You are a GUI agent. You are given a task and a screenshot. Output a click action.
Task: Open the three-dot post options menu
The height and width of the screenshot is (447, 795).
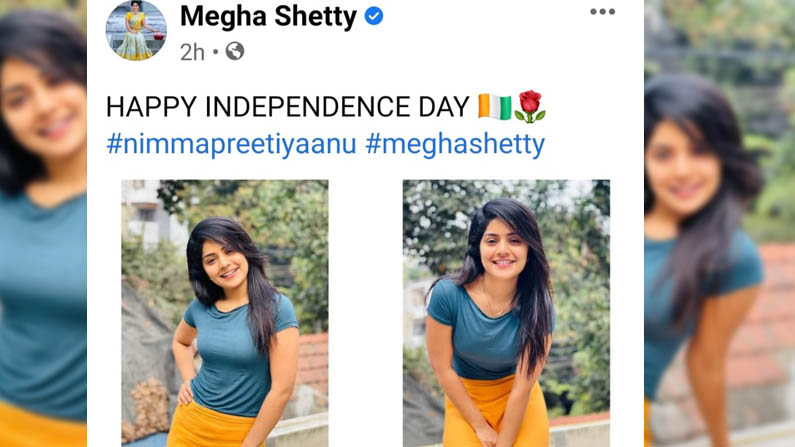tap(602, 12)
